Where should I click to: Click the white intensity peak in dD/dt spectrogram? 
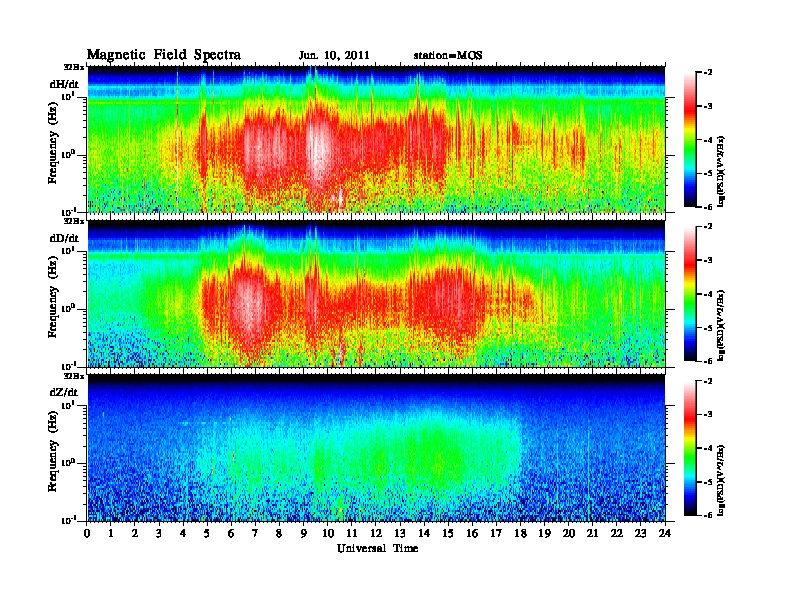(x=249, y=303)
